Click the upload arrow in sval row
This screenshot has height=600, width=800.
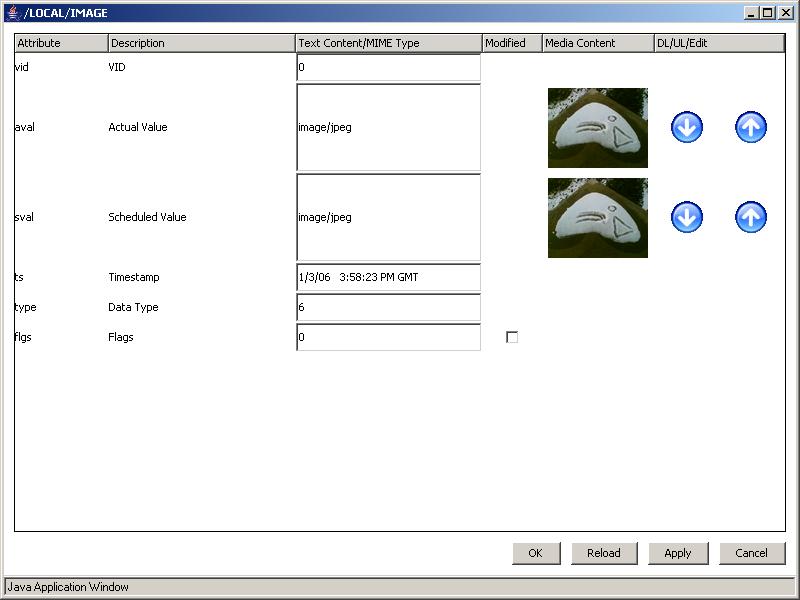click(751, 217)
